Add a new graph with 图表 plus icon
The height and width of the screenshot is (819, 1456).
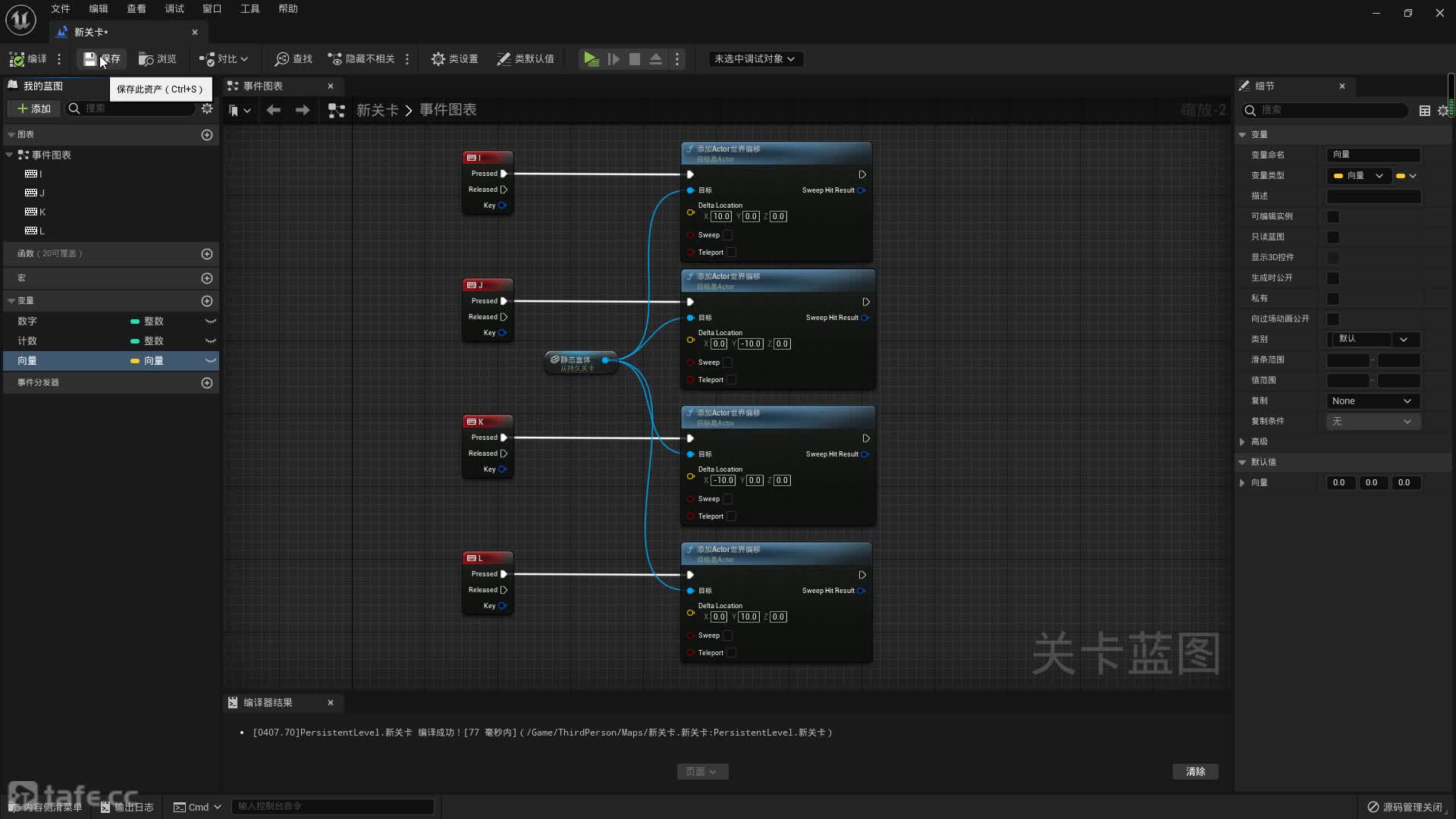point(207,135)
